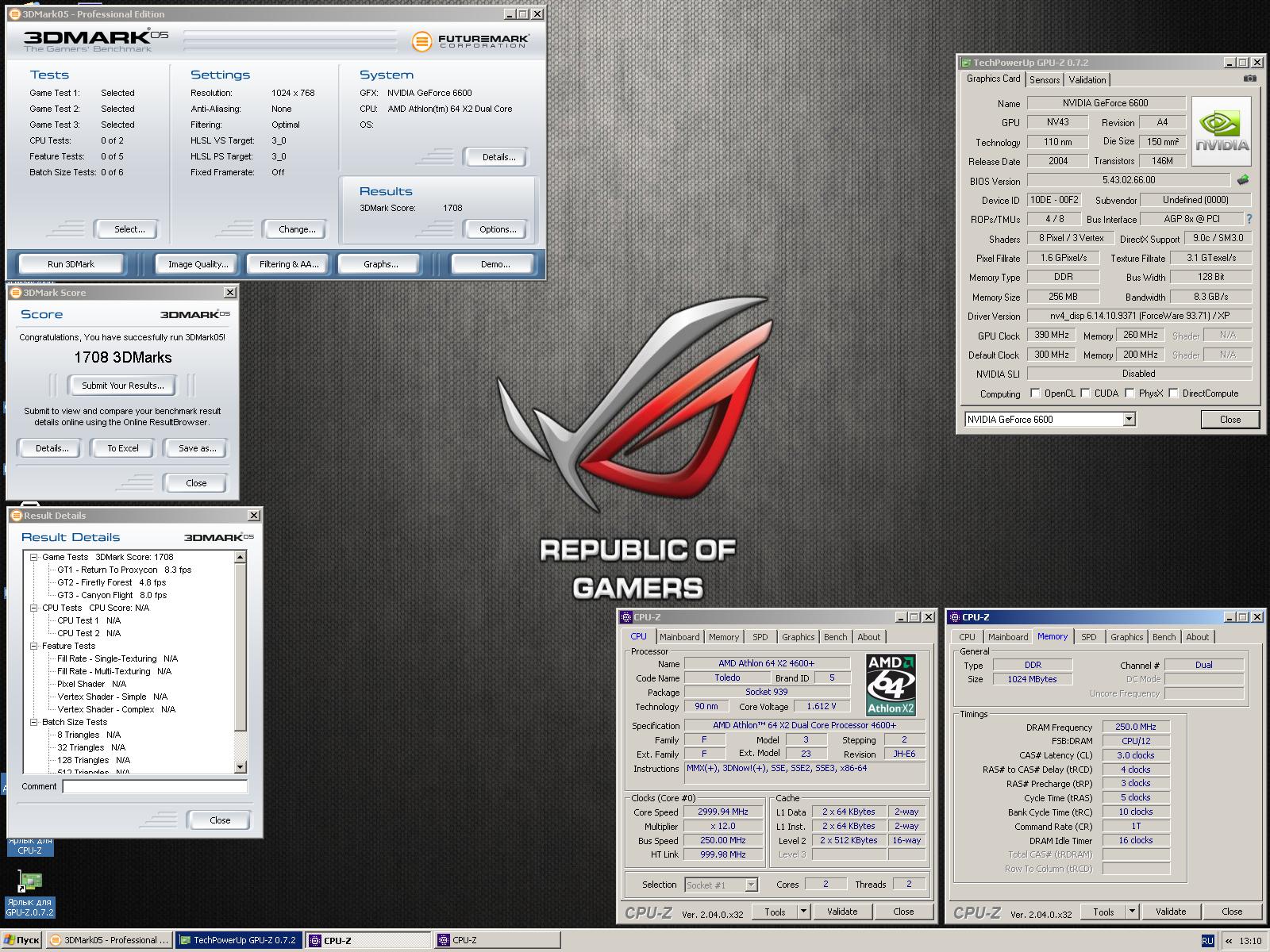The image size is (1270, 952).
Task: Switch to Validation tab in GPU-Z
Action: 1087,80
